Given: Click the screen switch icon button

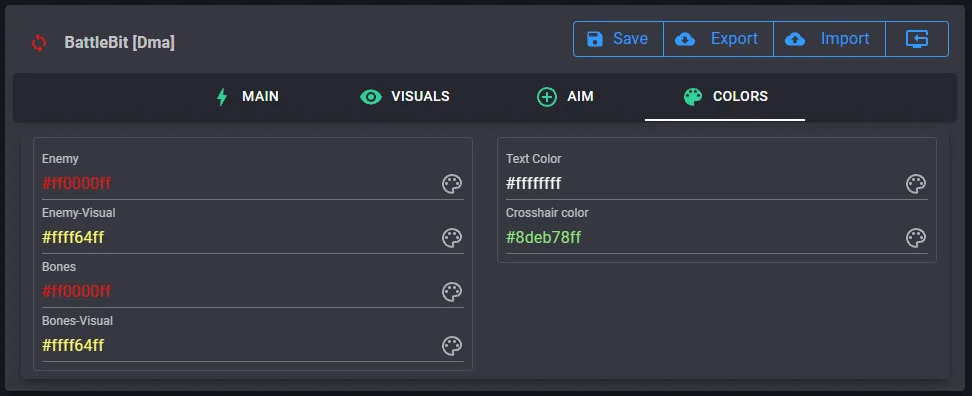Looking at the screenshot, I should point(917,39).
